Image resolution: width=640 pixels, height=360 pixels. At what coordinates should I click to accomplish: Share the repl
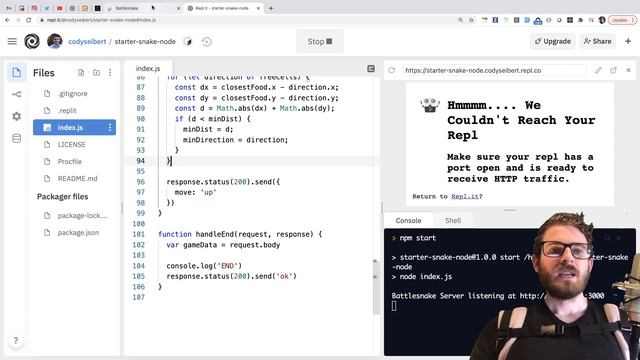597,41
